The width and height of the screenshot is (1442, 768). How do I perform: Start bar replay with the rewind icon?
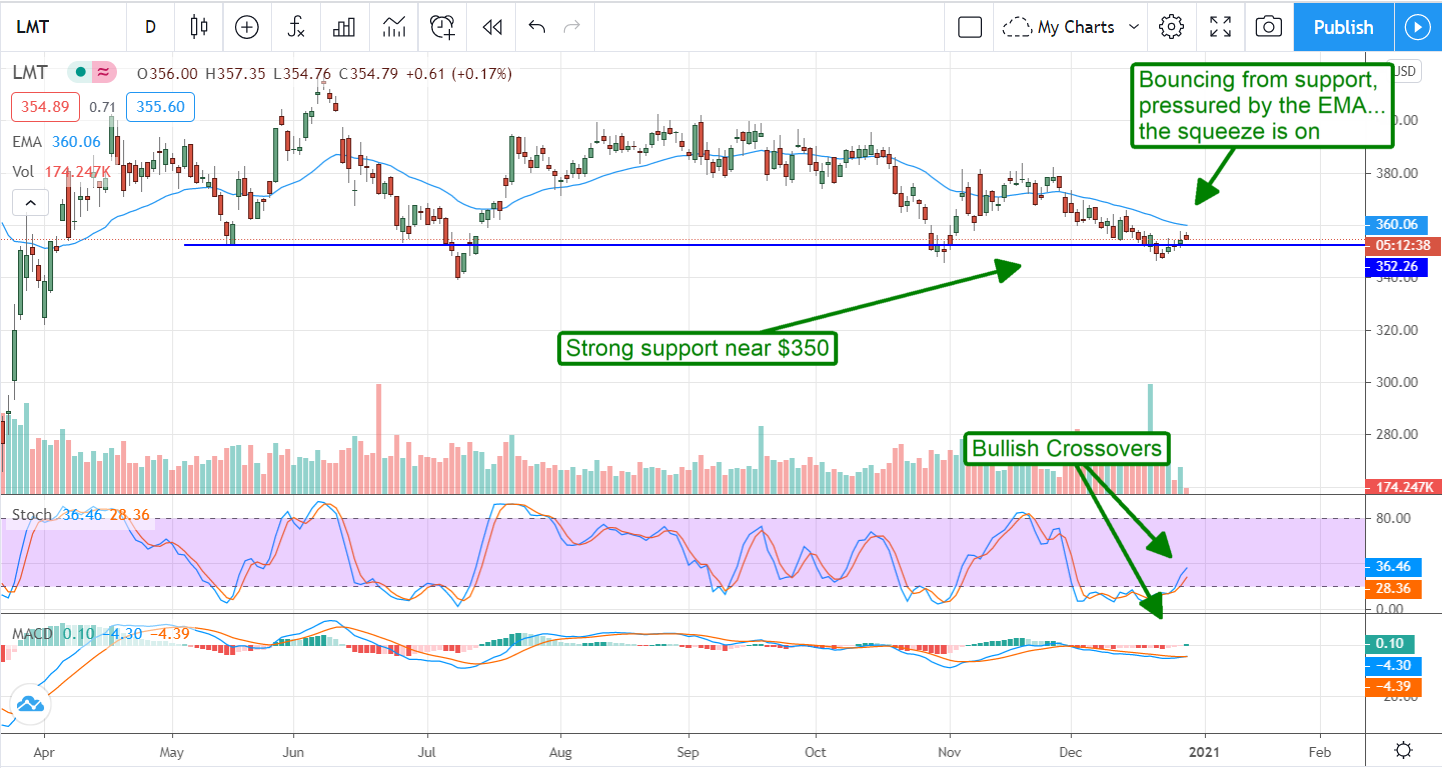point(491,27)
